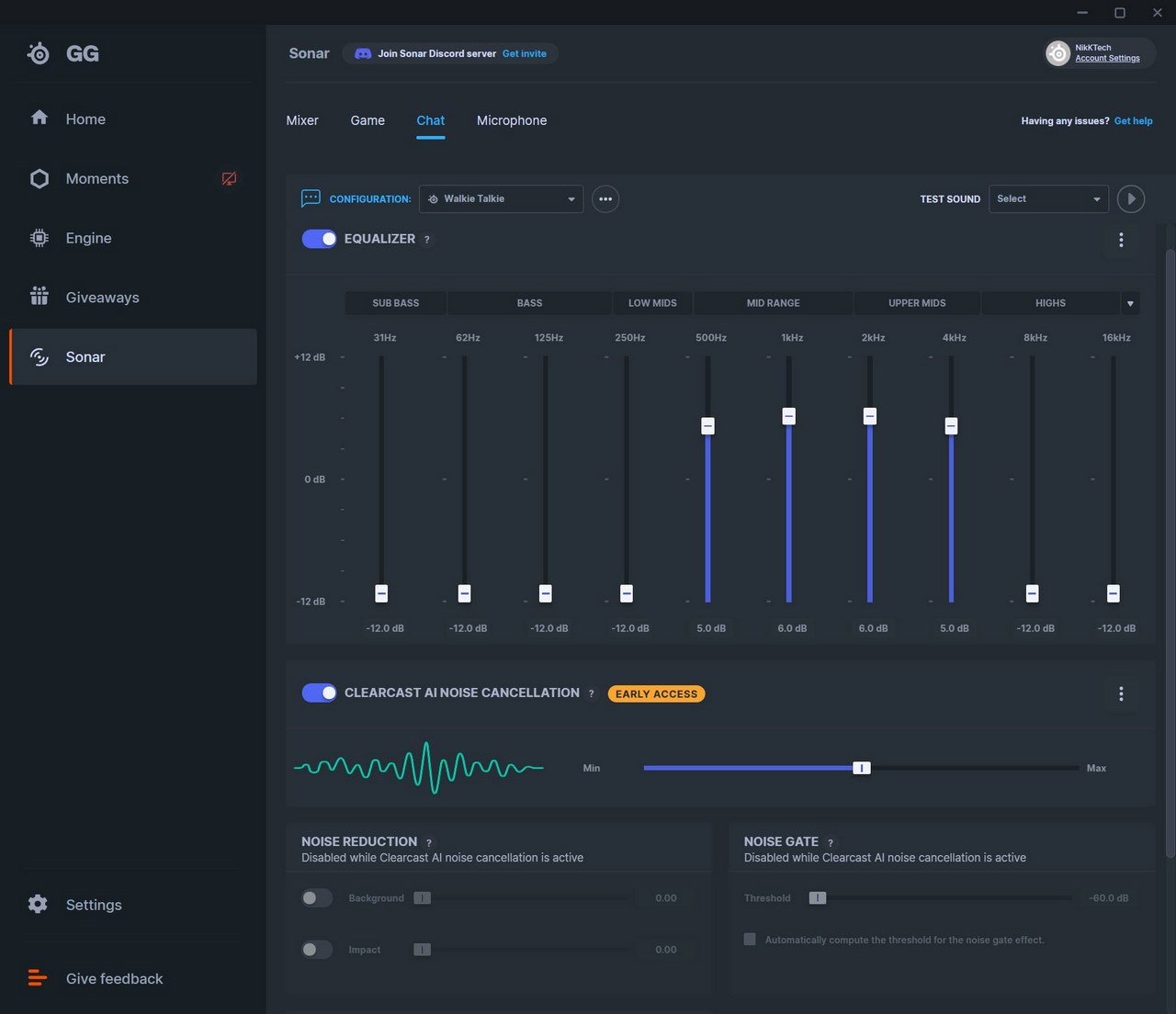The width and height of the screenshot is (1176, 1014).
Task: Click the 16kHz equalizer slider handle
Action: point(1114,593)
